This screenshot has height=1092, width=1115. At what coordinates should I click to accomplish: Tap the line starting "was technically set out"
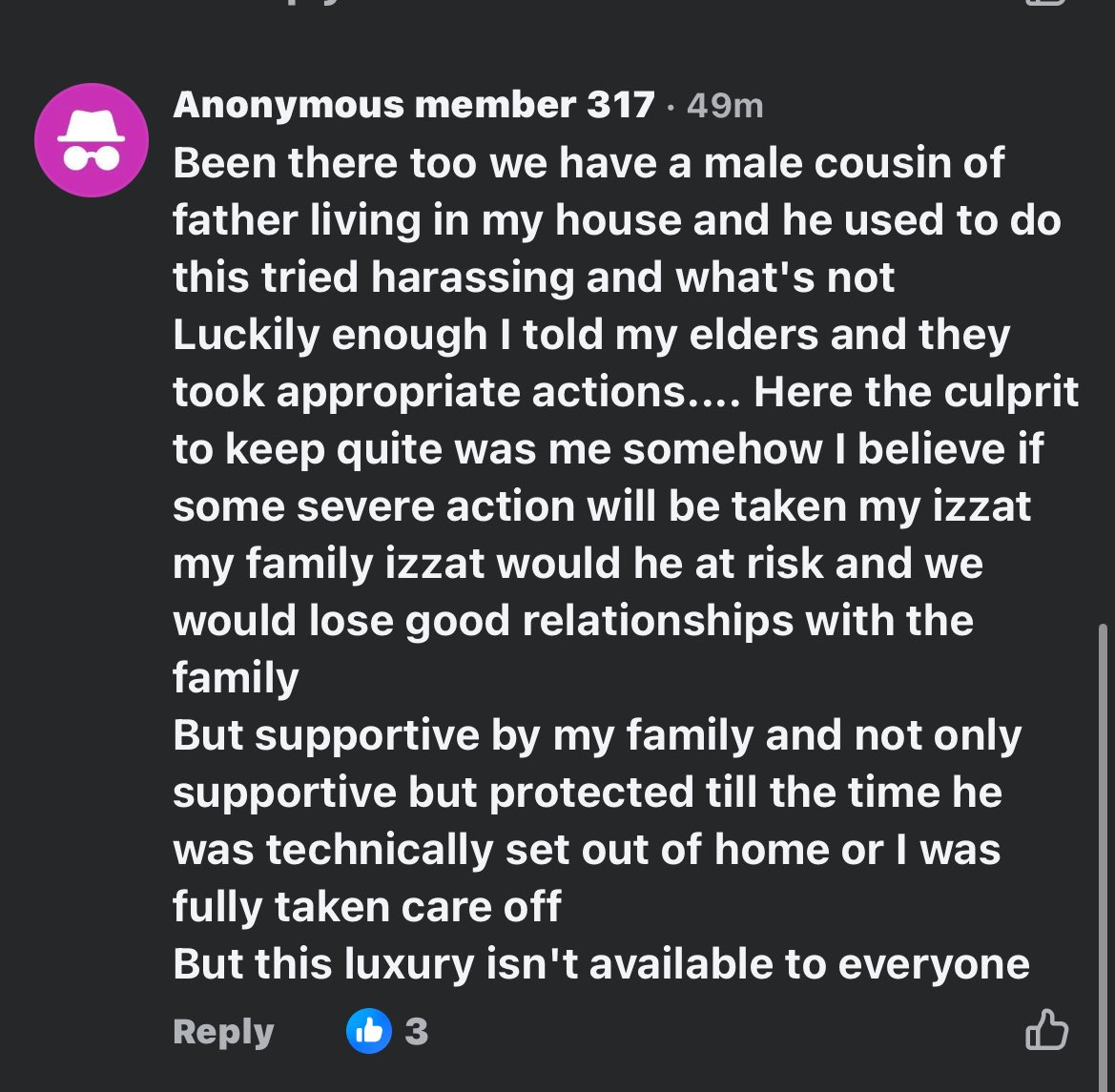coord(586,850)
